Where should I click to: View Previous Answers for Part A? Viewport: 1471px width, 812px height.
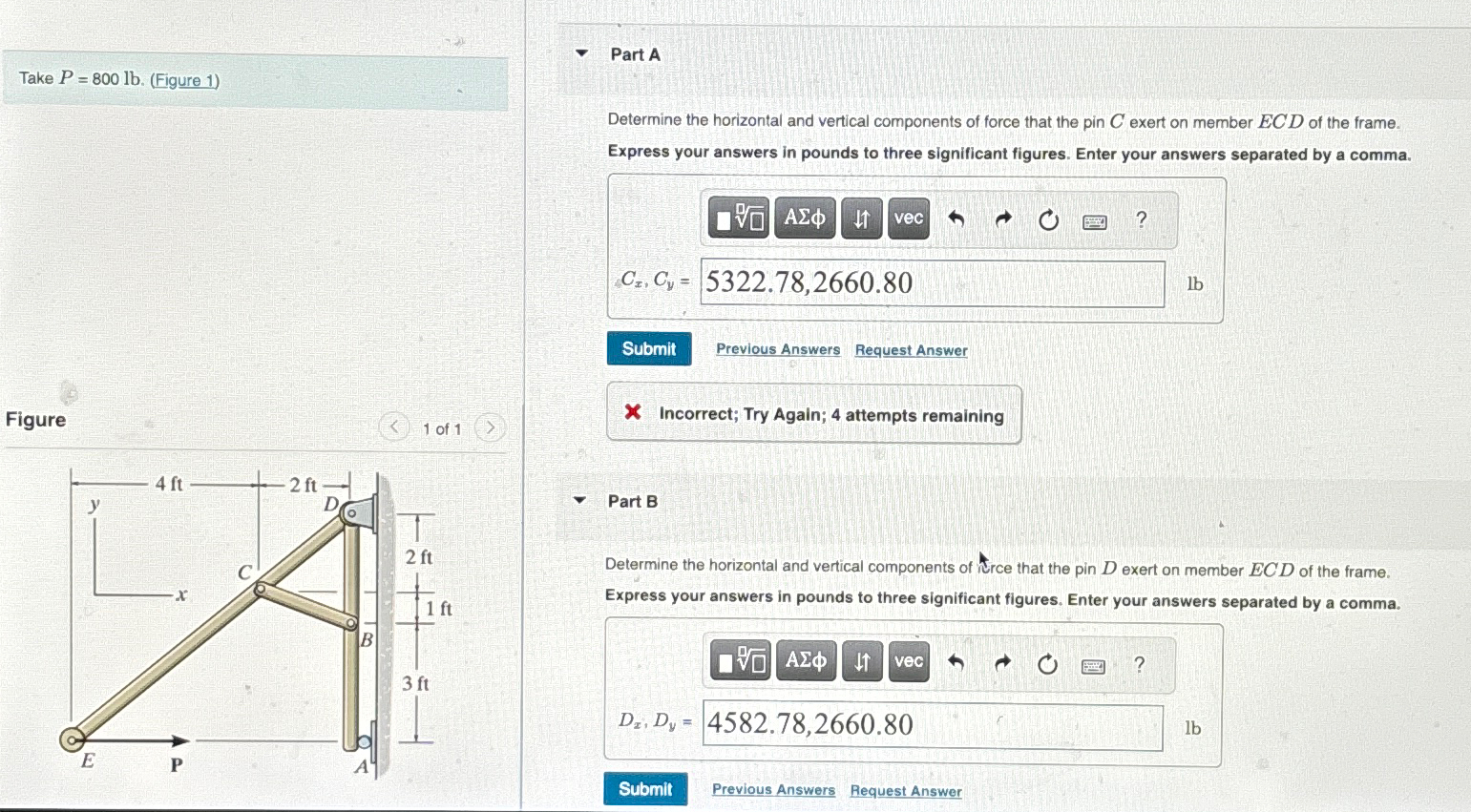coord(778,349)
